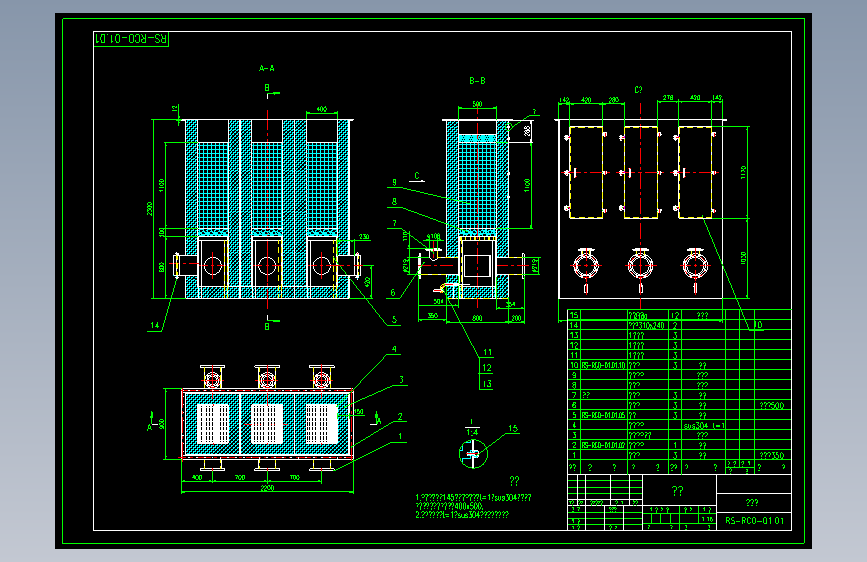Click the upper B cutting-plane mark
This screenshot has height=562, width=867.
(267, 88)
